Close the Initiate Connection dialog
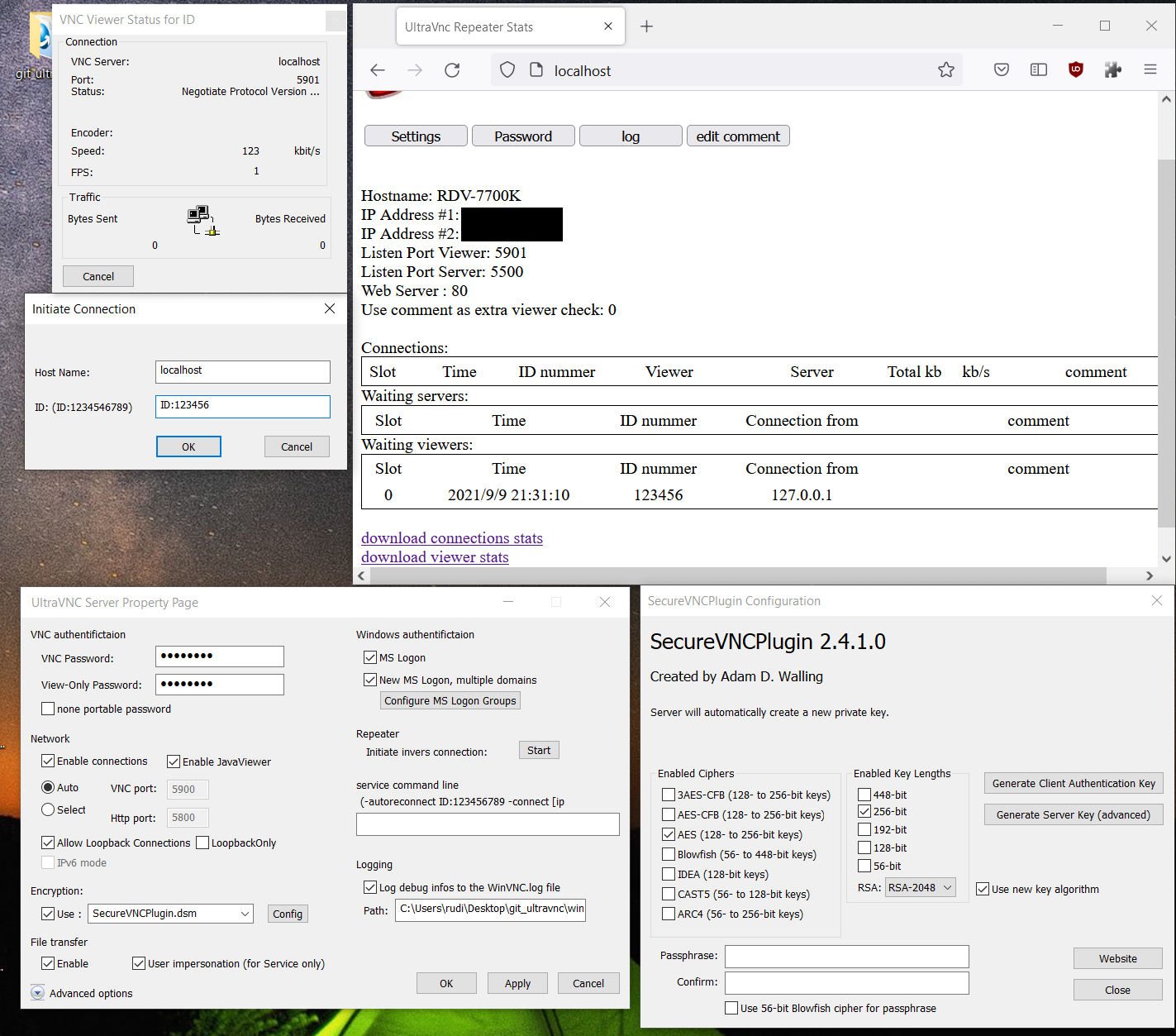 click(x=330, y=308)
